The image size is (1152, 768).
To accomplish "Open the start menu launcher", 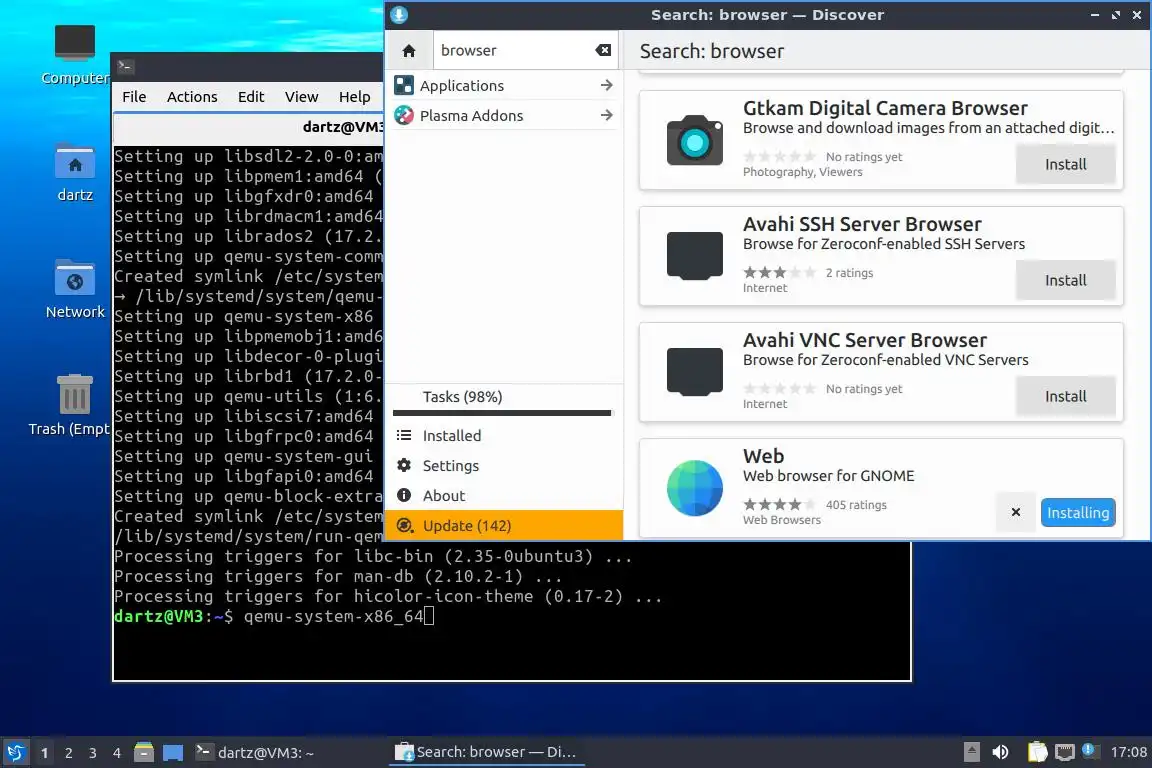I will pyautogui.click(x=15, y=753).
